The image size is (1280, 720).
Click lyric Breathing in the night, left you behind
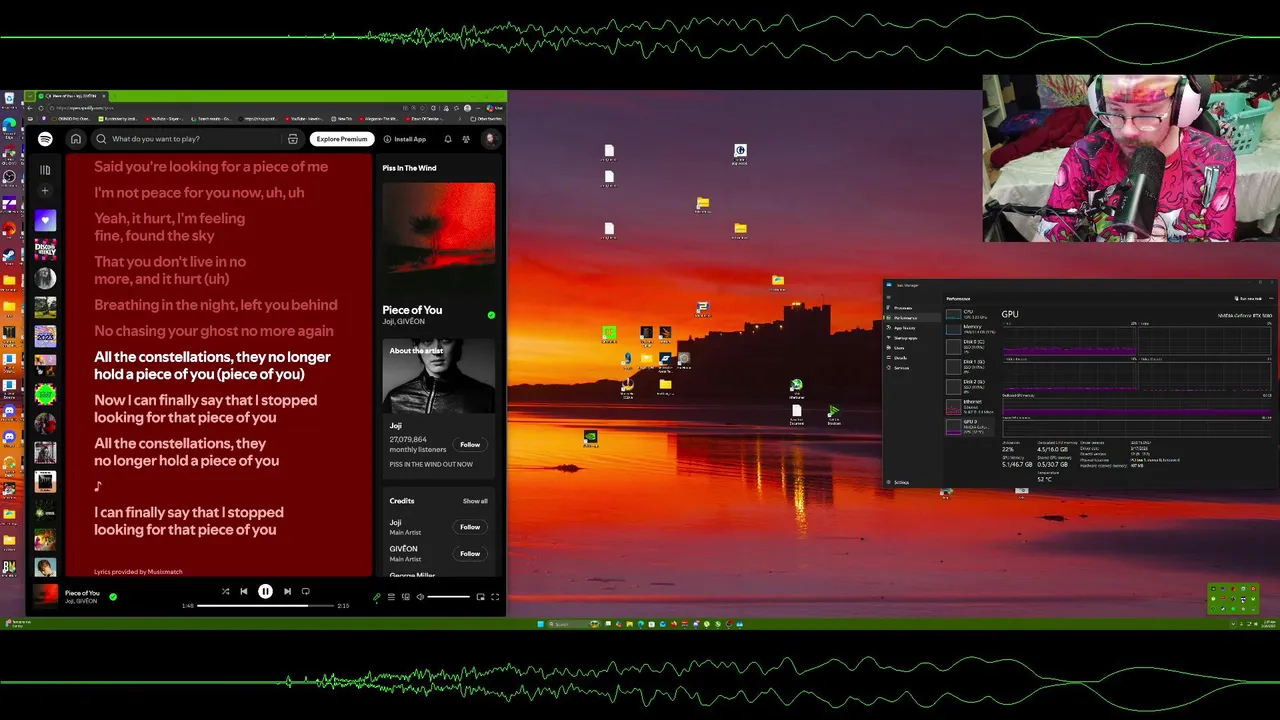pos(216,305)
